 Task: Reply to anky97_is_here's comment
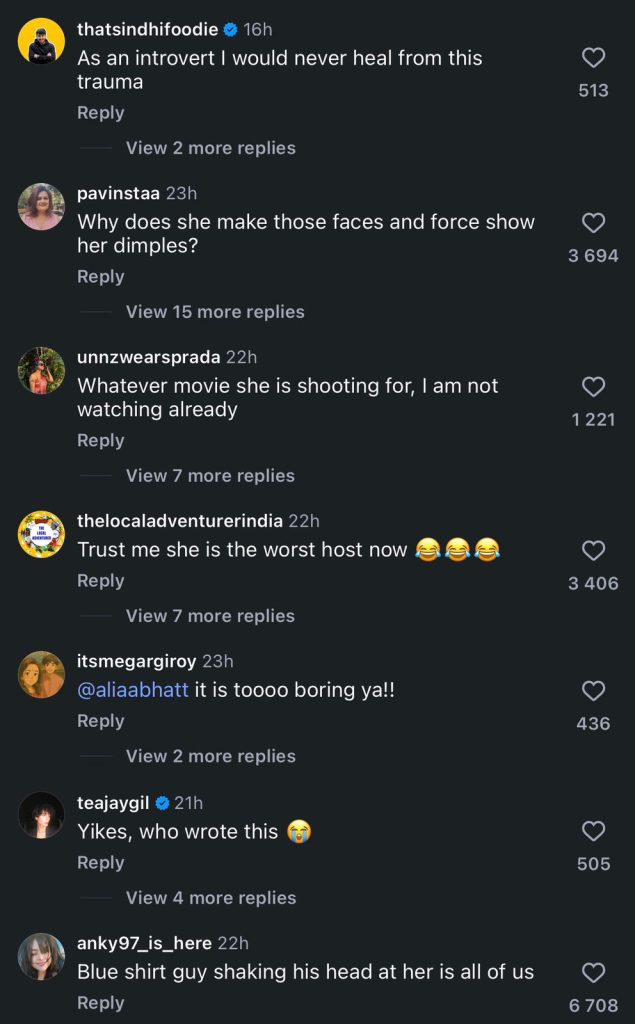101,1003
